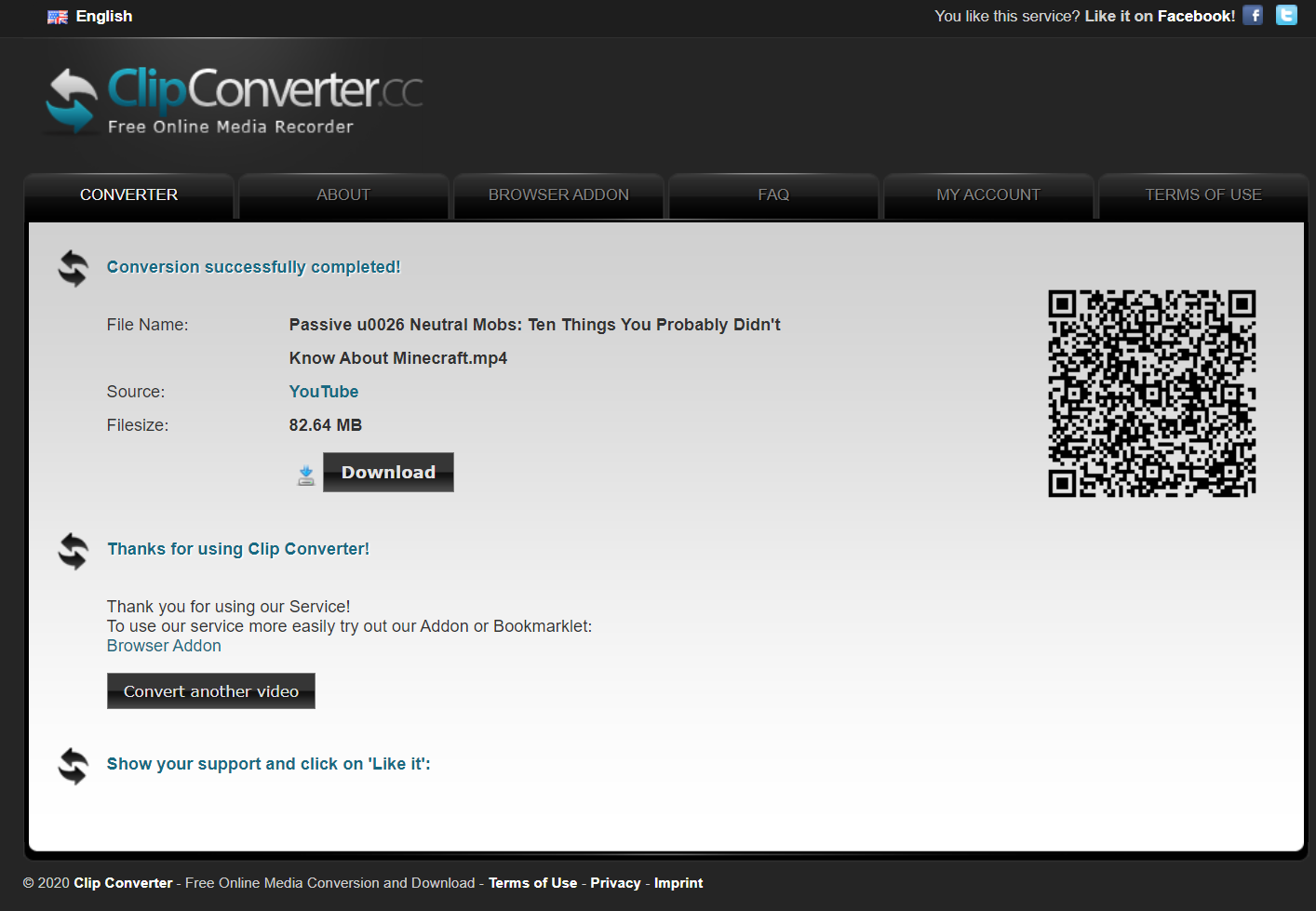Select the MY ACCOUNT tab
The width and height of the screenshot is (1316, 911).
(x=988, y=195)
